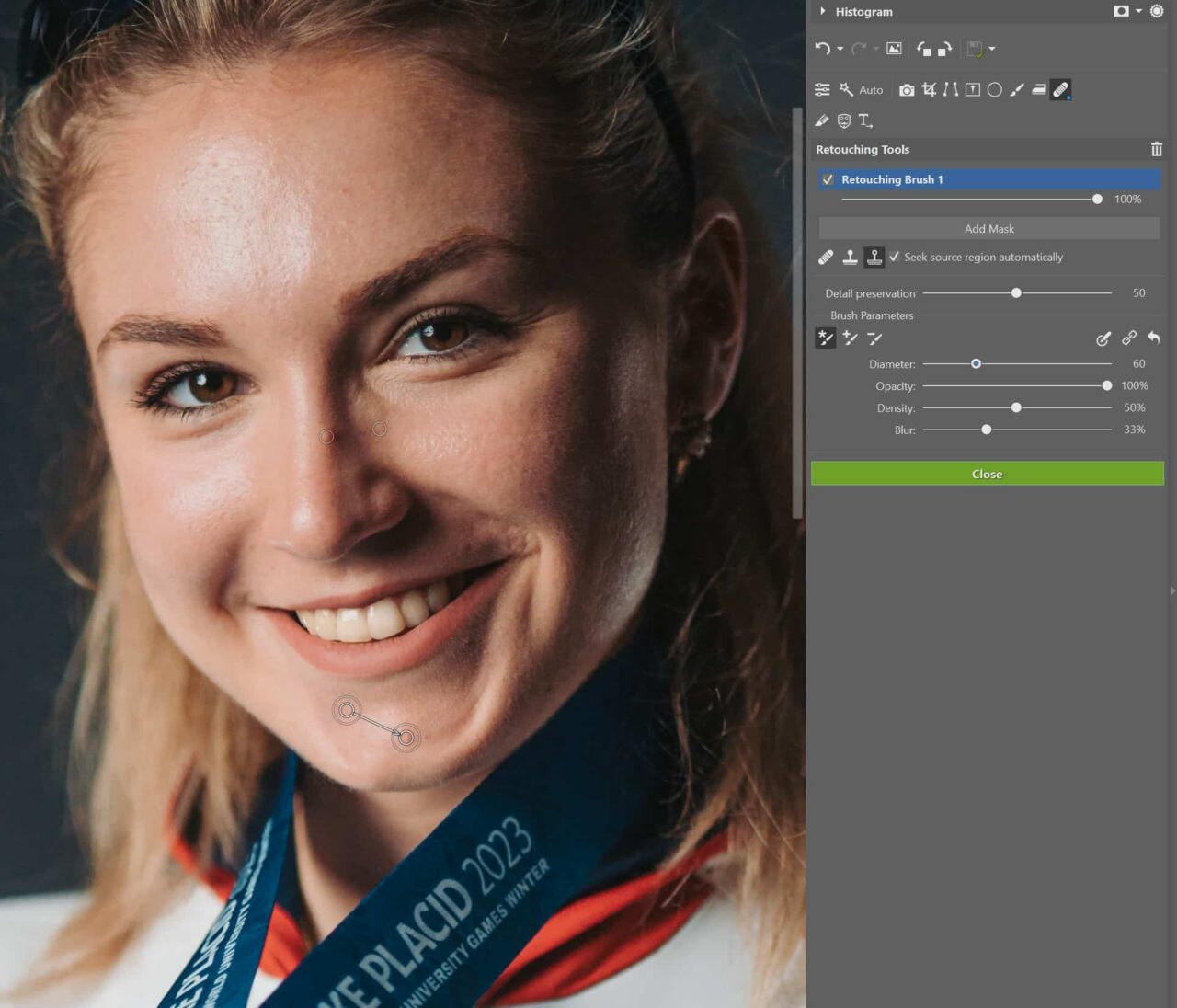Open the Radial filter circle tool
The width and height of the screenshot is (1177, 1008).
pyautogui.click(x=994, y=90)
